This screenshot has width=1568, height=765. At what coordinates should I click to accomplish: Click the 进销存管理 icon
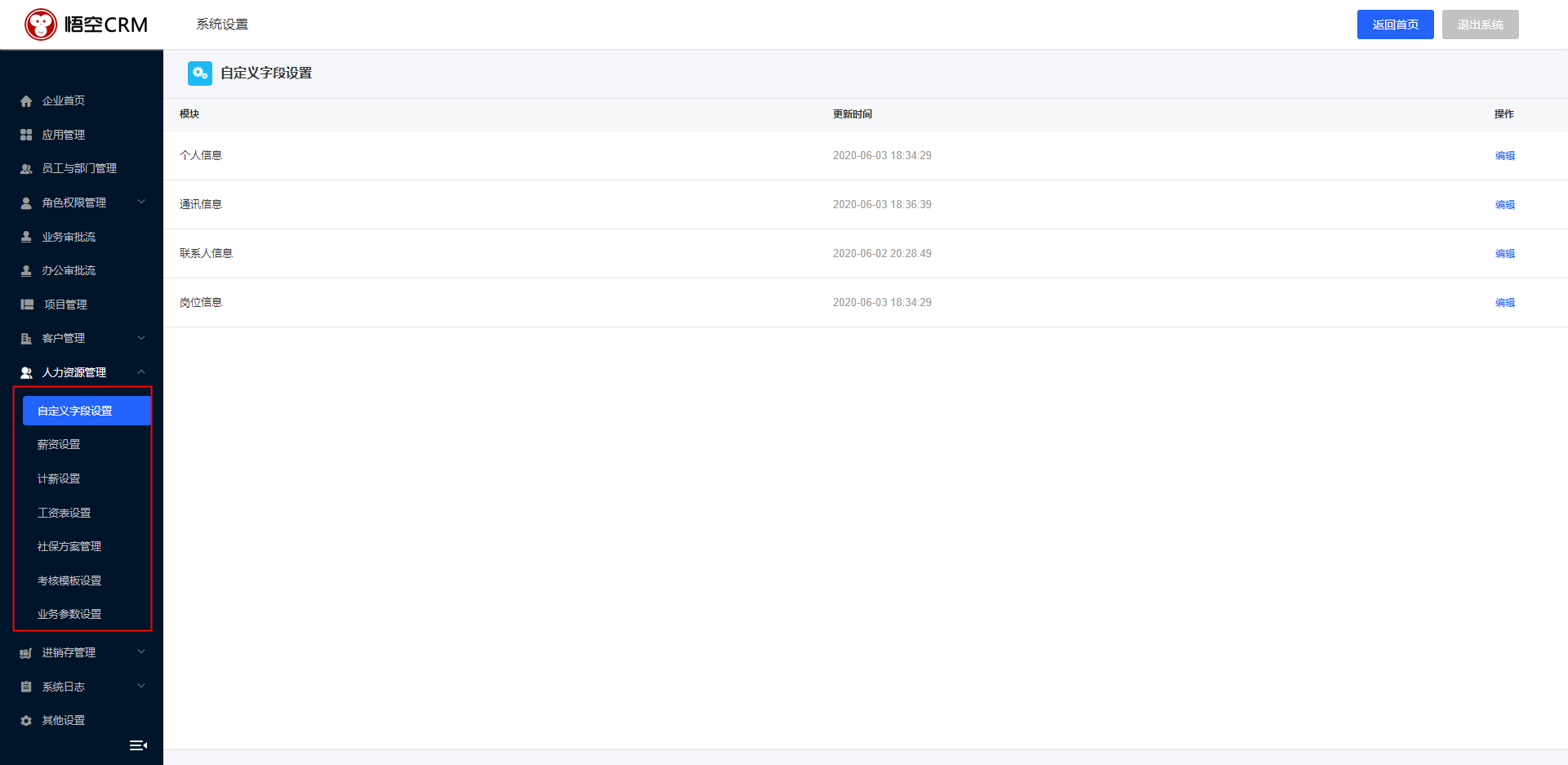(x=26, y=653)
